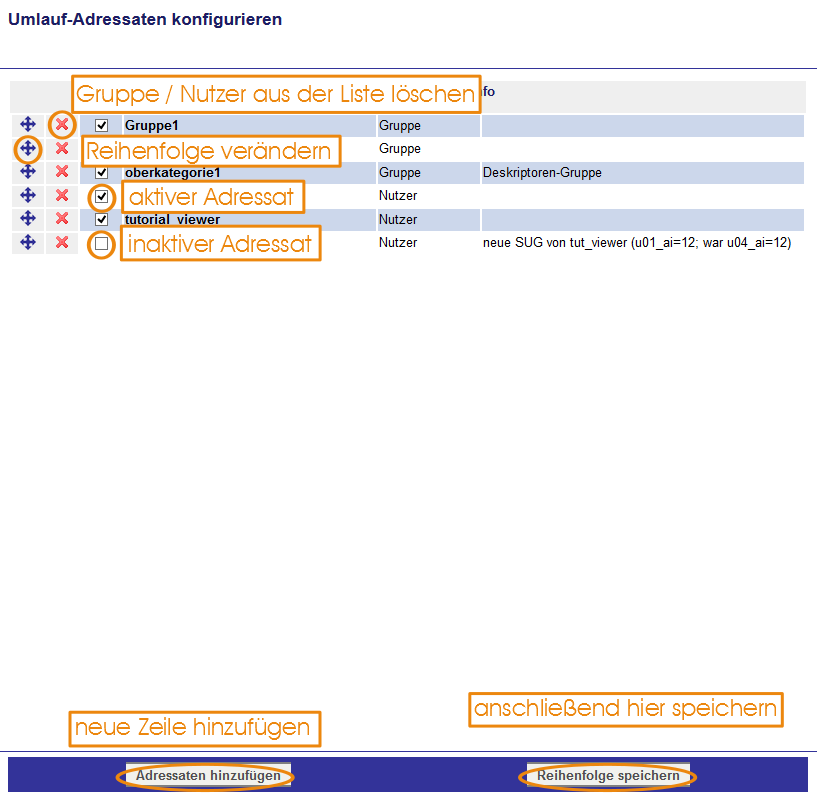Viewport: 817px width, 801px height.
Task: Click move icon in row above tutorial_viewer
Action: point(28,195)
